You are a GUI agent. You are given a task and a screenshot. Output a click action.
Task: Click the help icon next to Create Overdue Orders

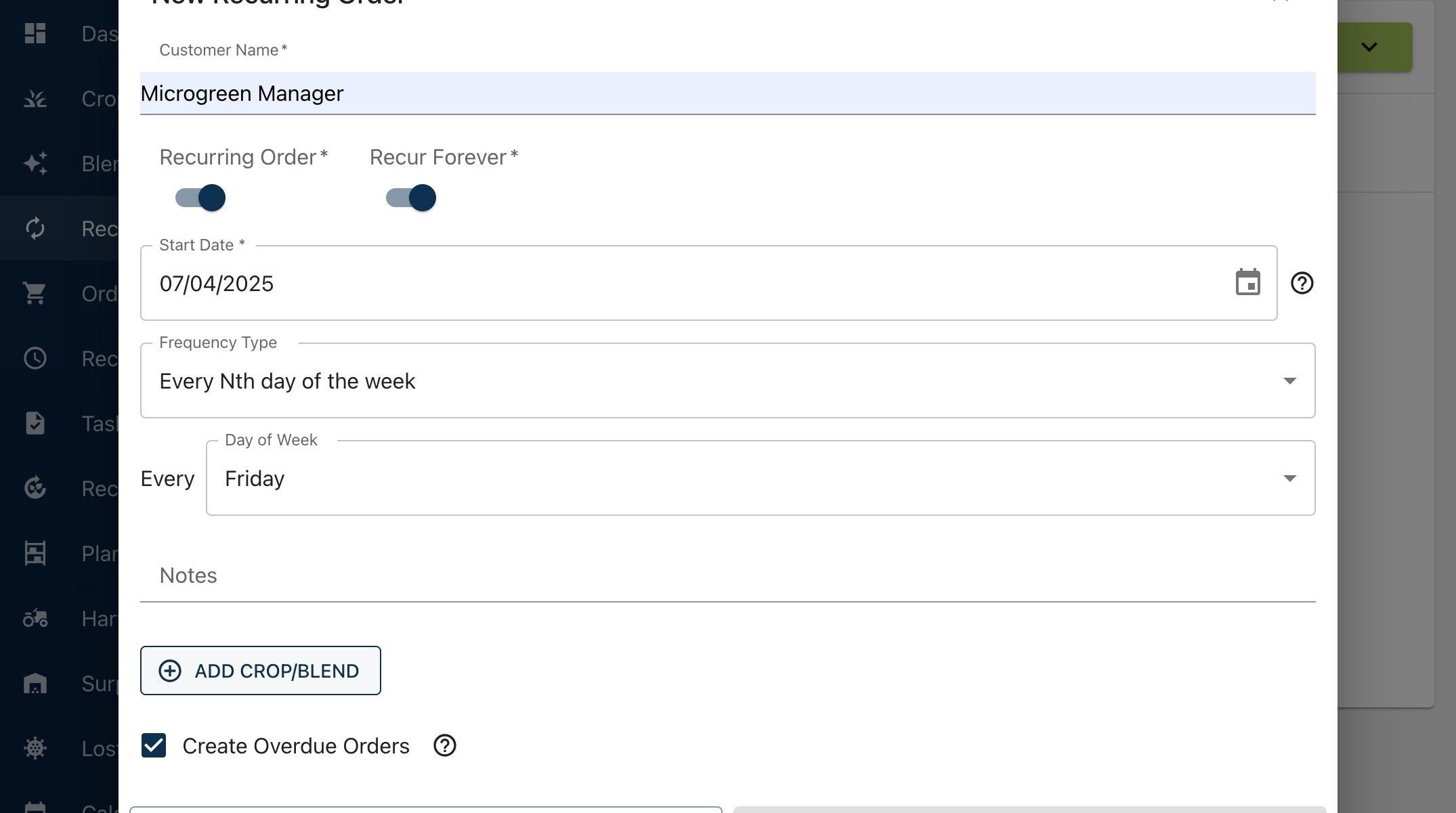(x=444, y=745)
